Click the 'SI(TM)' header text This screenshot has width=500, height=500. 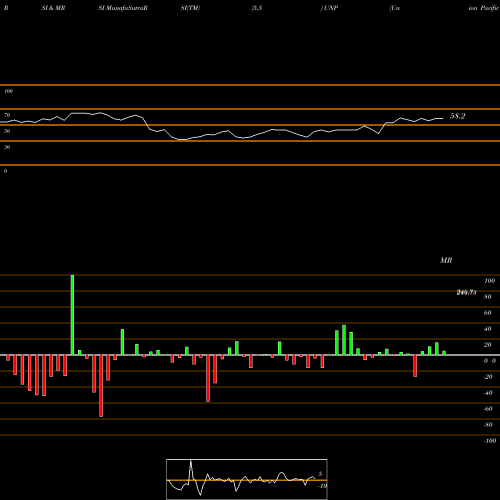[x=190, y=8]
